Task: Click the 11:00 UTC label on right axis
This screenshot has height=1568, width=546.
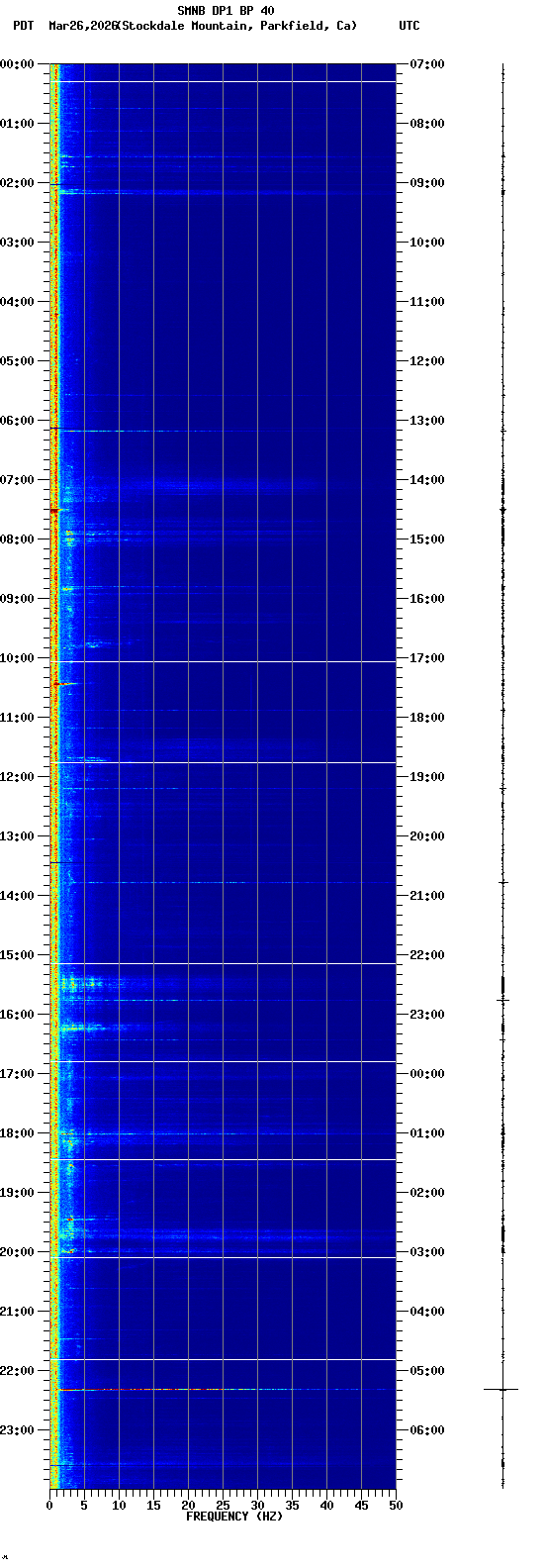Action: (x=427, y=301)
